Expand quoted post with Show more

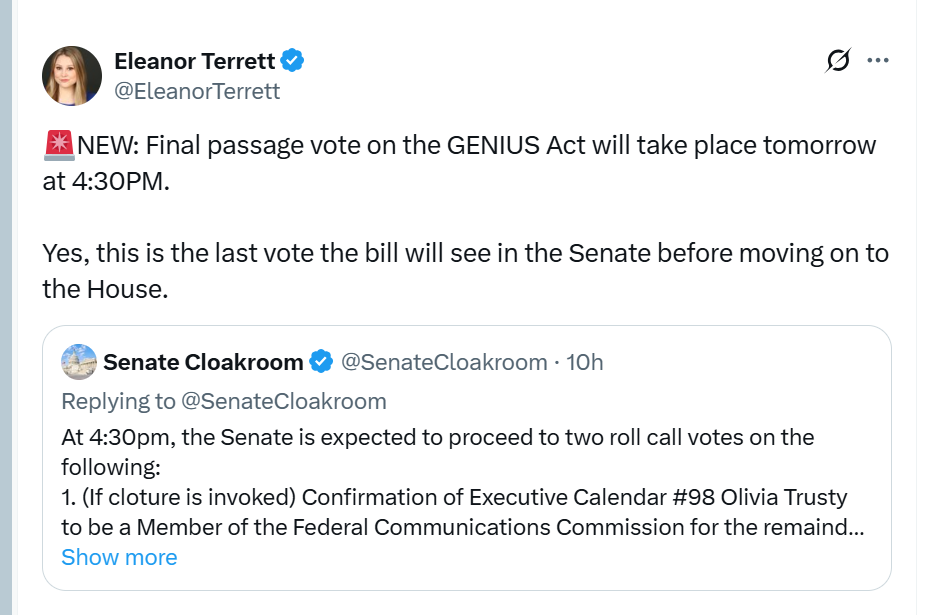[x=119, y=557]
